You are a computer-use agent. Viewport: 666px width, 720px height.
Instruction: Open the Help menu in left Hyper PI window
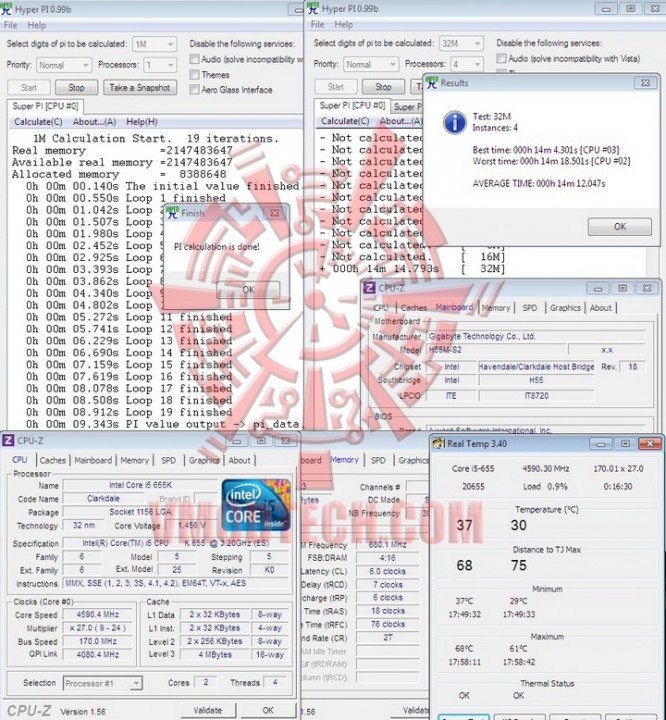click(37, 25)
